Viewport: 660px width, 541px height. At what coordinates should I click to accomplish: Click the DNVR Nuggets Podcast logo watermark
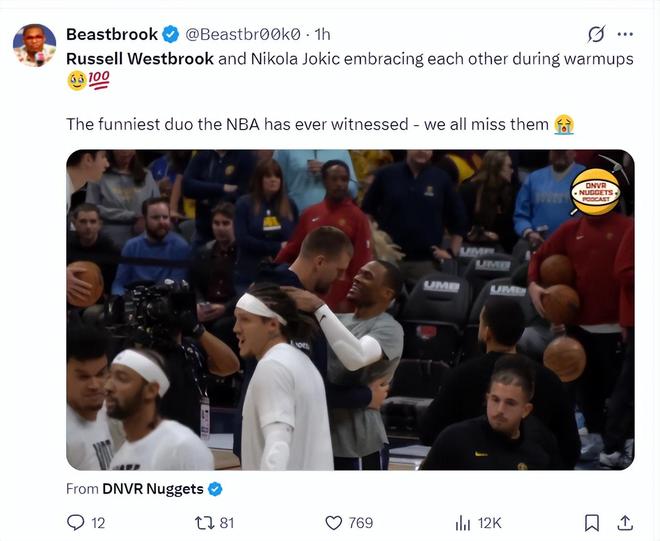pyautogui.click(x=596, y=192)
